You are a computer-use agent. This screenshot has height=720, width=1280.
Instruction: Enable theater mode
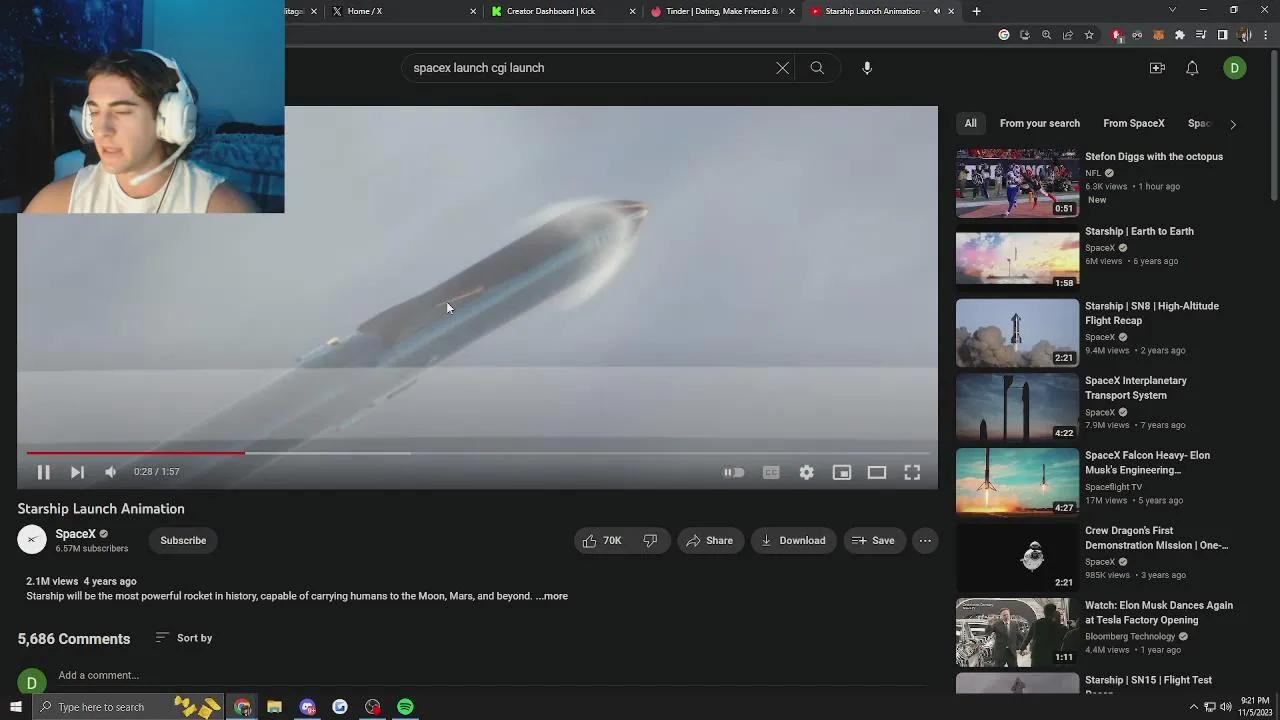[x=877, y=472]
